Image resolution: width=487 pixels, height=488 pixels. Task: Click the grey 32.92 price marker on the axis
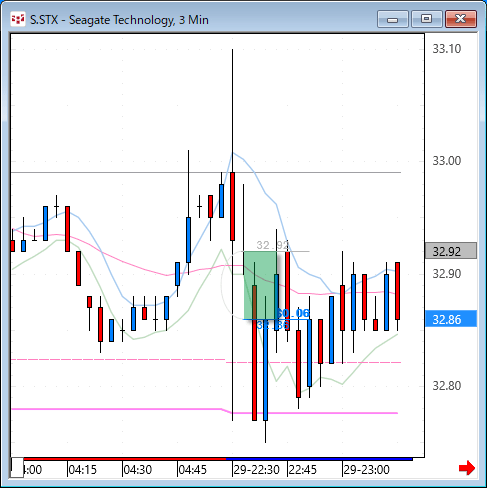click(x=451, y=251)
